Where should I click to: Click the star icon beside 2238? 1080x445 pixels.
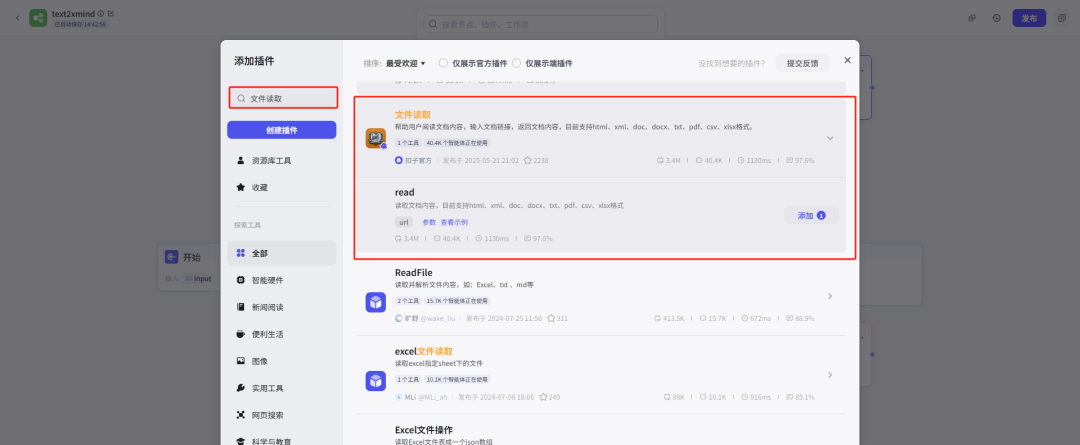[528, 161]
